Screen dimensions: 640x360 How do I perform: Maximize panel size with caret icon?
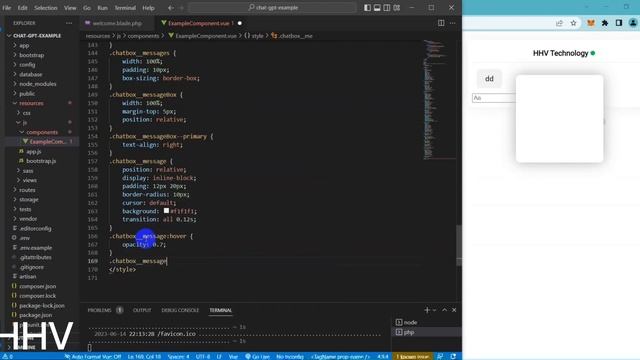pyautogui.click(x=444, y=310)
